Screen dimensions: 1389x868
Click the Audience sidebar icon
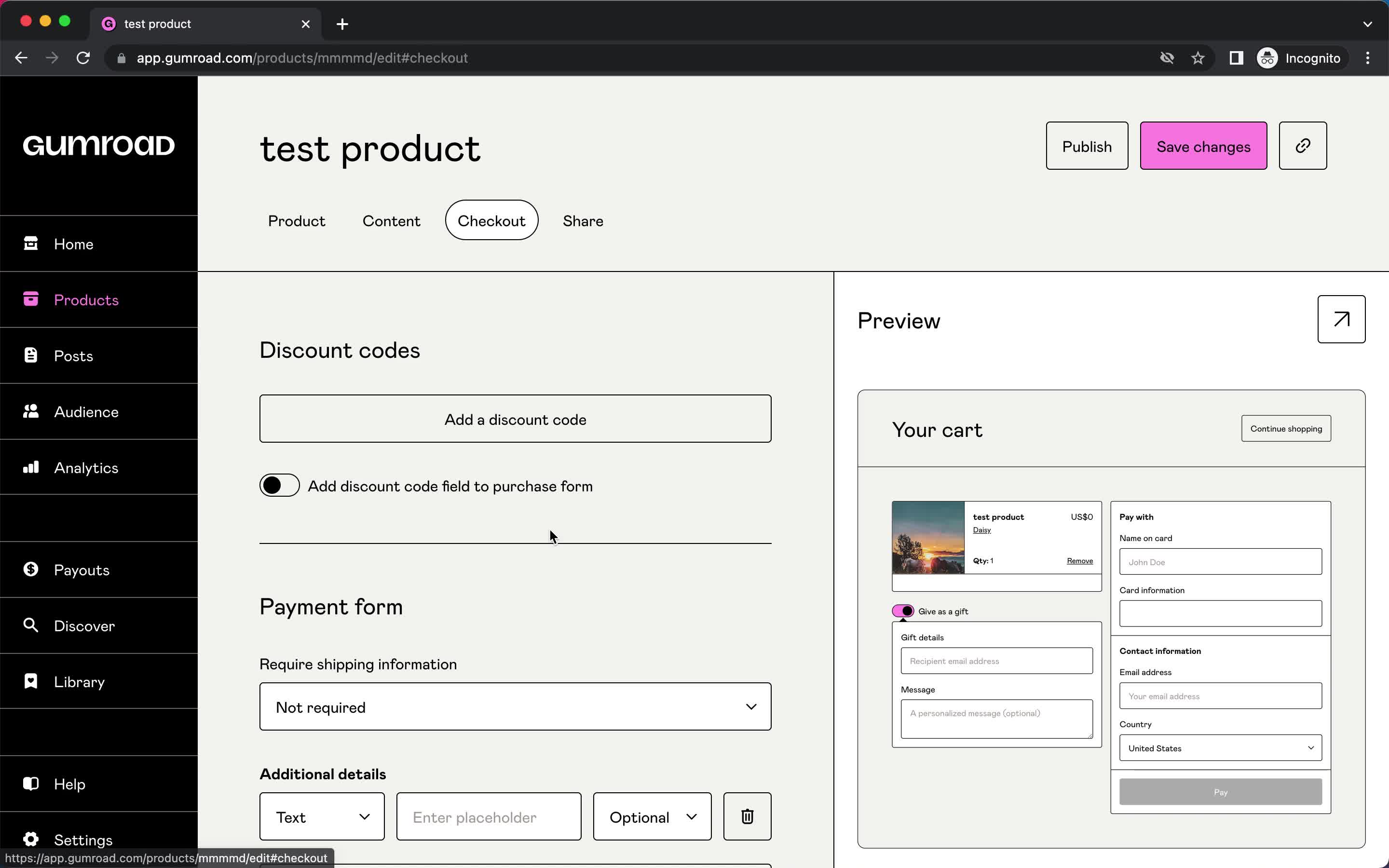point(31,411)
